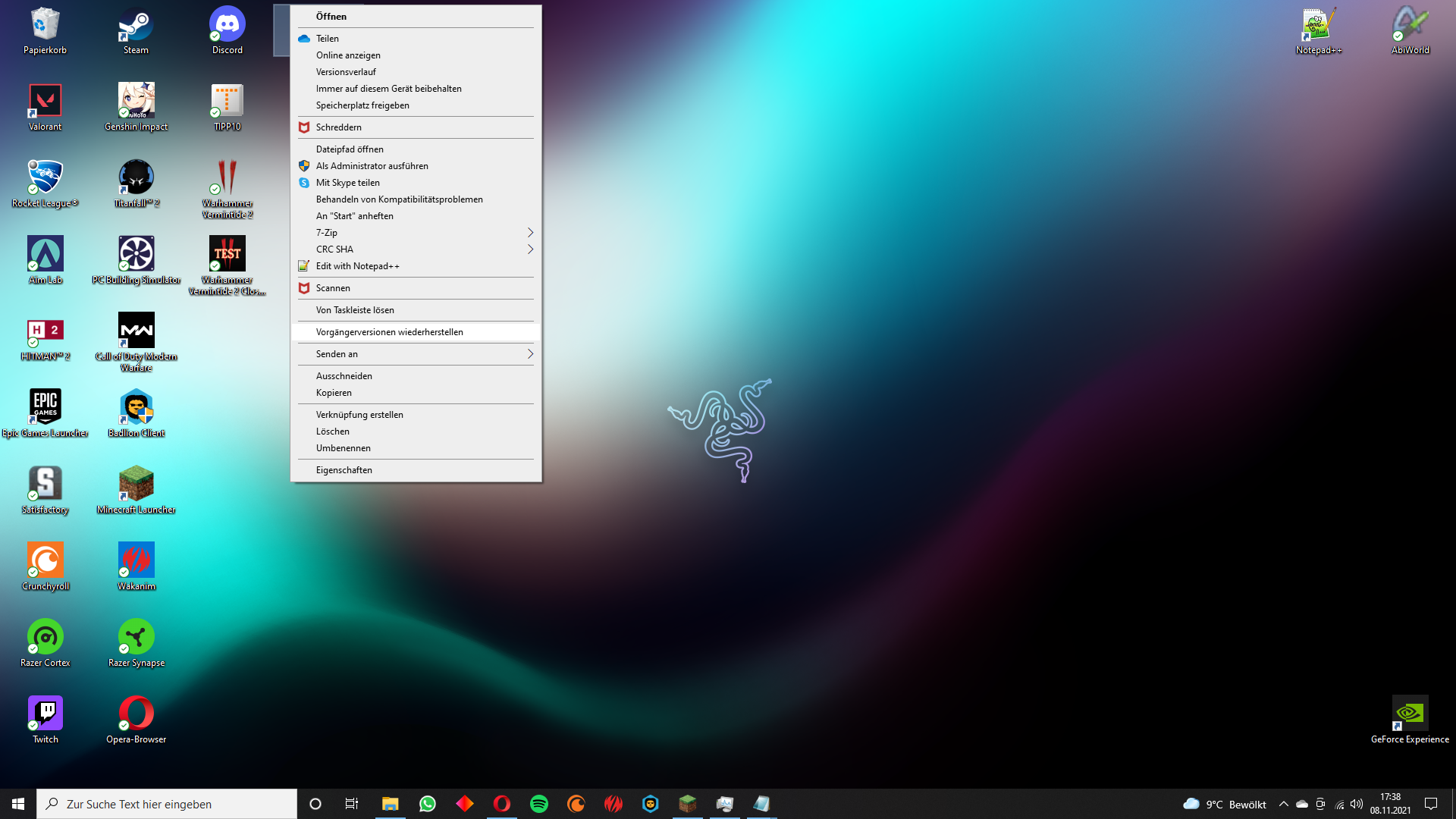Screen dimensions: 1456x819
Task: Open Crunchyroll from the taskbar
Action: coord(576,803)
